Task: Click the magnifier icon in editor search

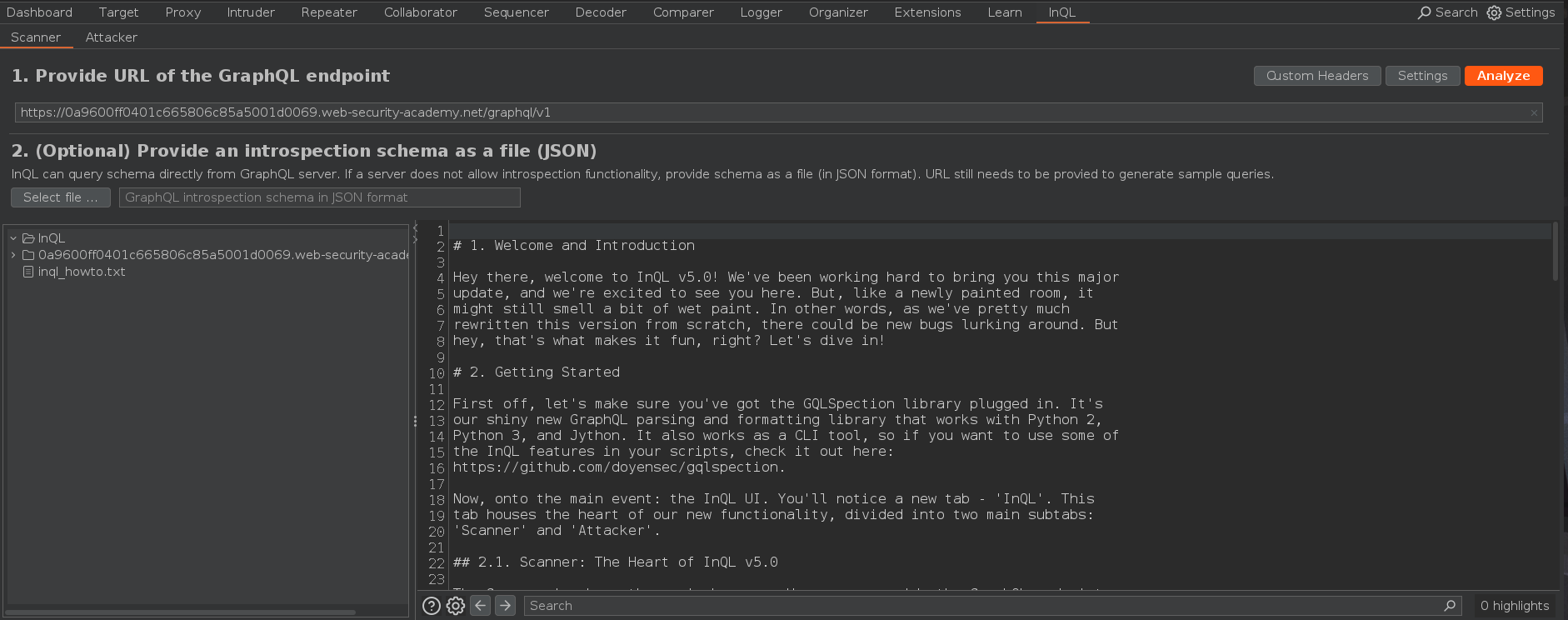Action: [x=1450, y=606]
